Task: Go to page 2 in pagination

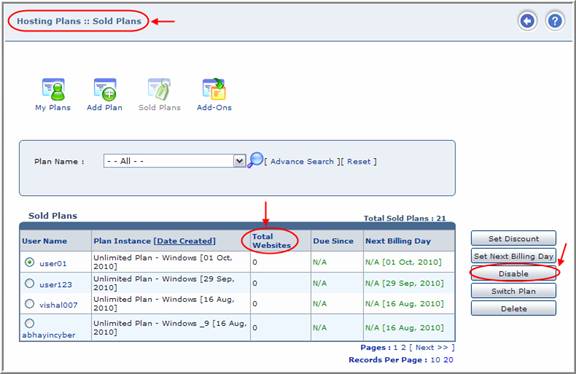Action: 403,348
